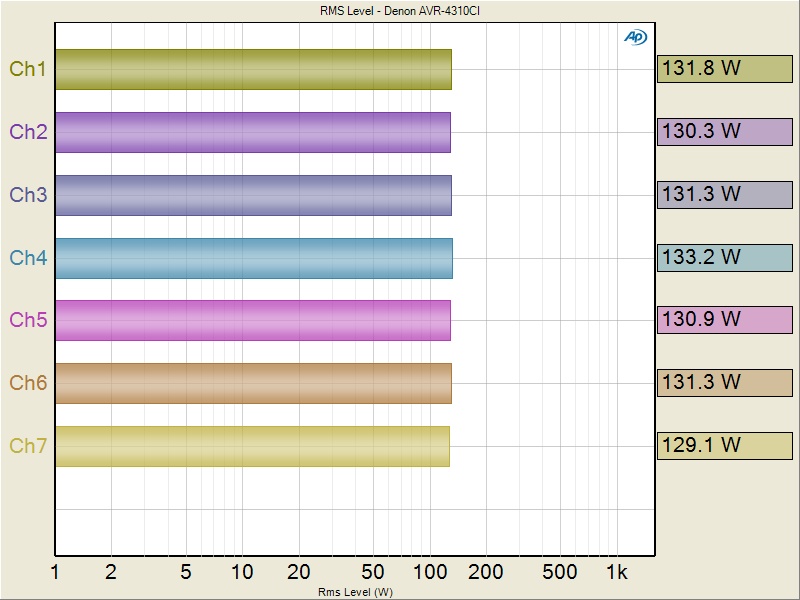Click the purple Ch2 bar

[253, 132]
